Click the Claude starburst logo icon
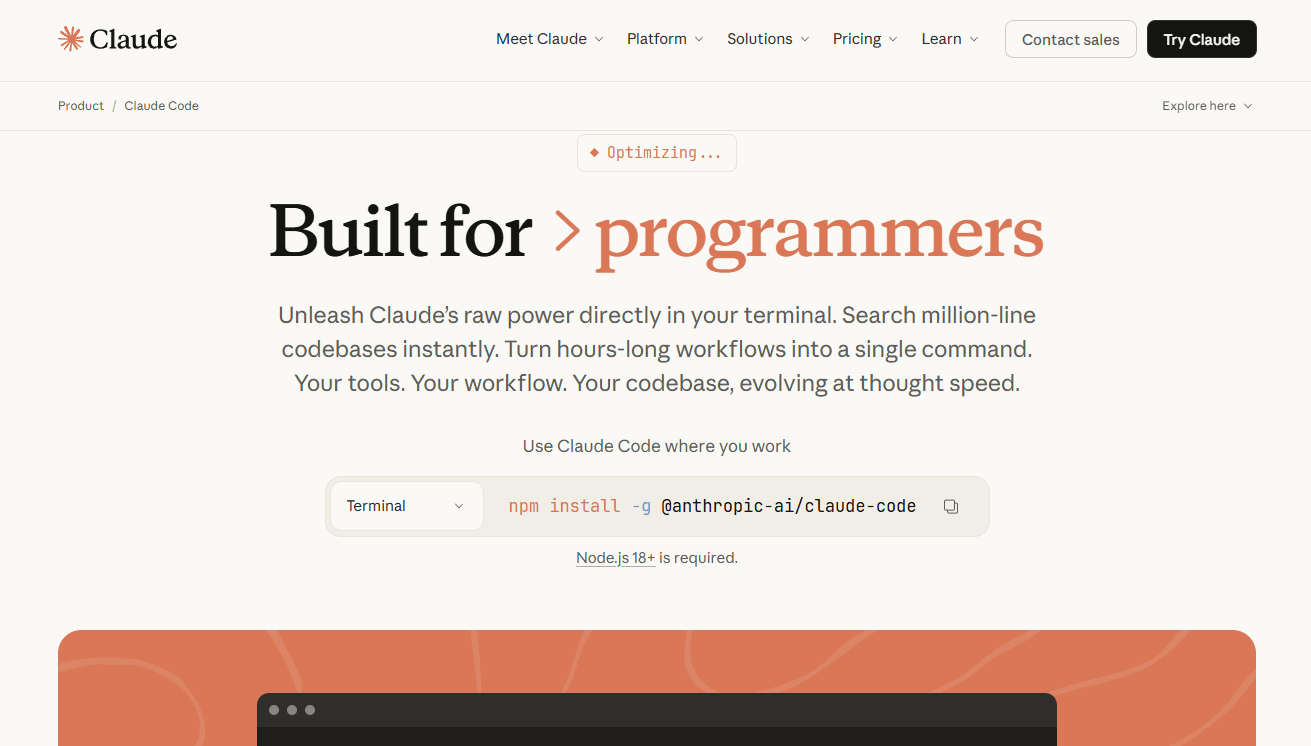 tap(71, 39)
